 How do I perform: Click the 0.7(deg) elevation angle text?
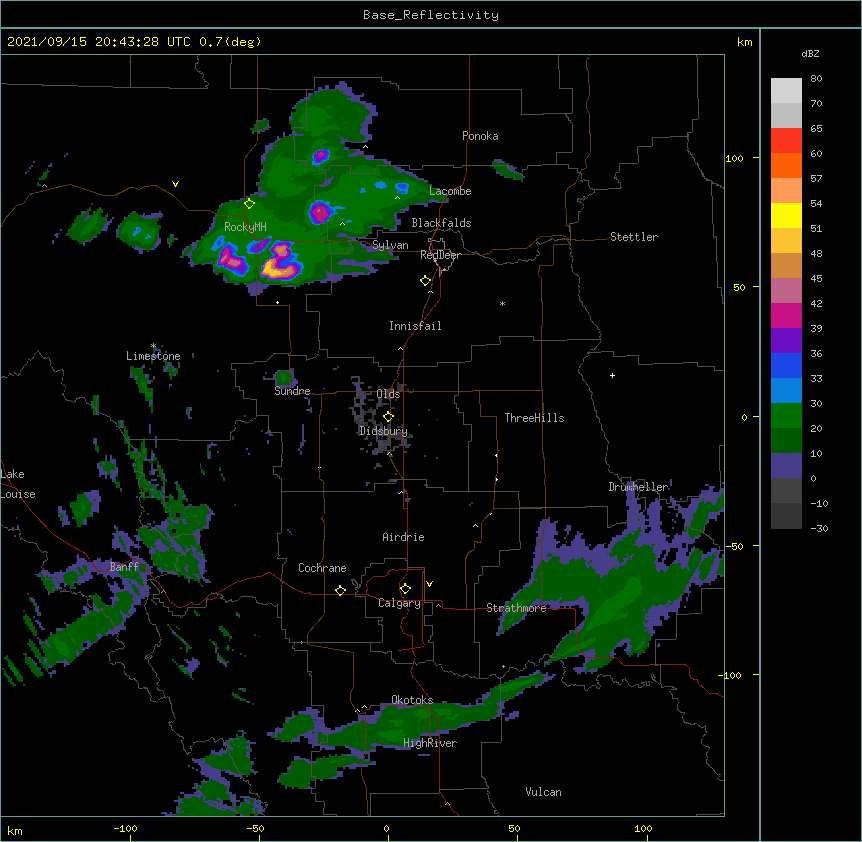click(x=230, y=42)
